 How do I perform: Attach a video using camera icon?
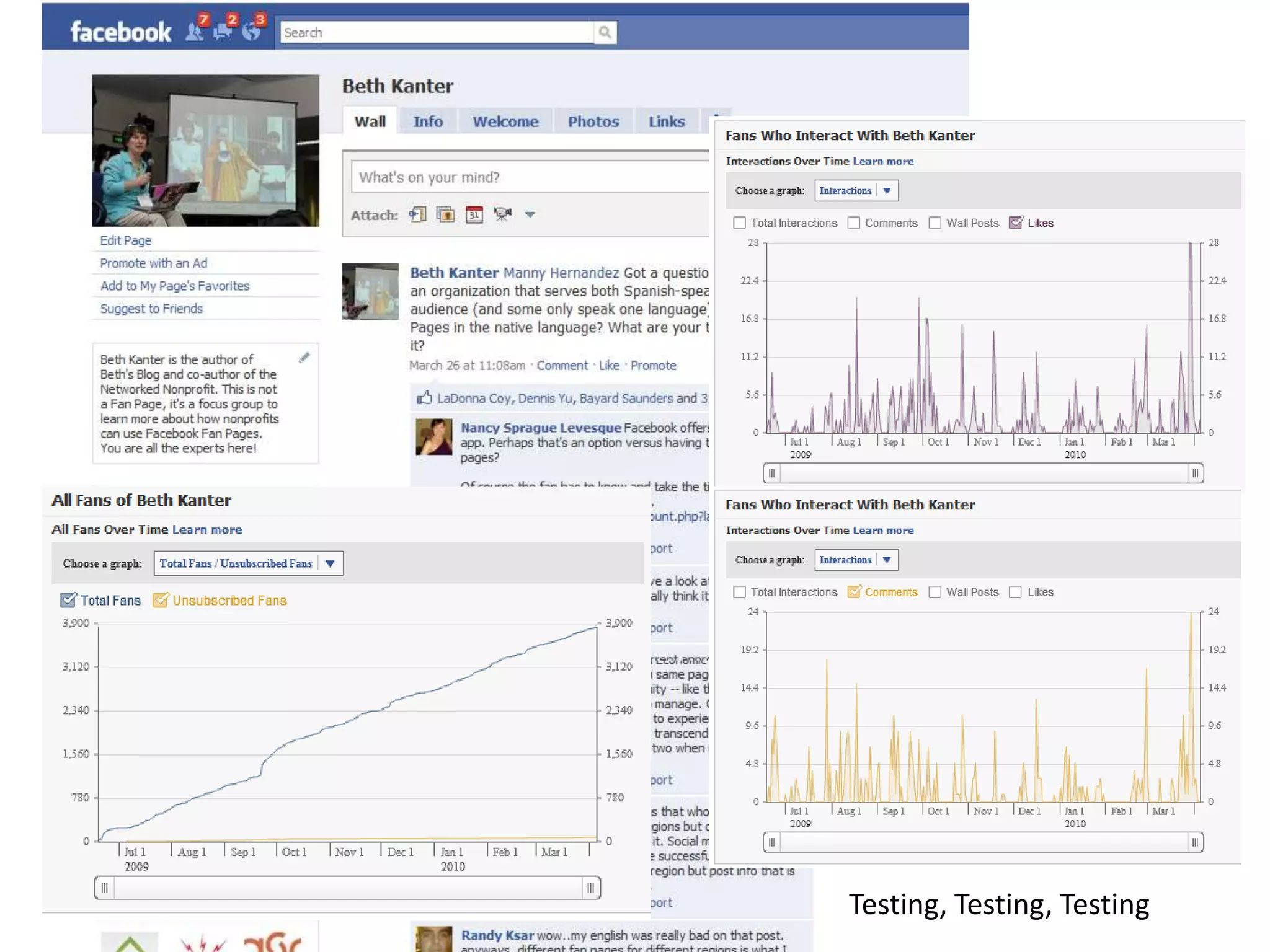click(502, 214)
